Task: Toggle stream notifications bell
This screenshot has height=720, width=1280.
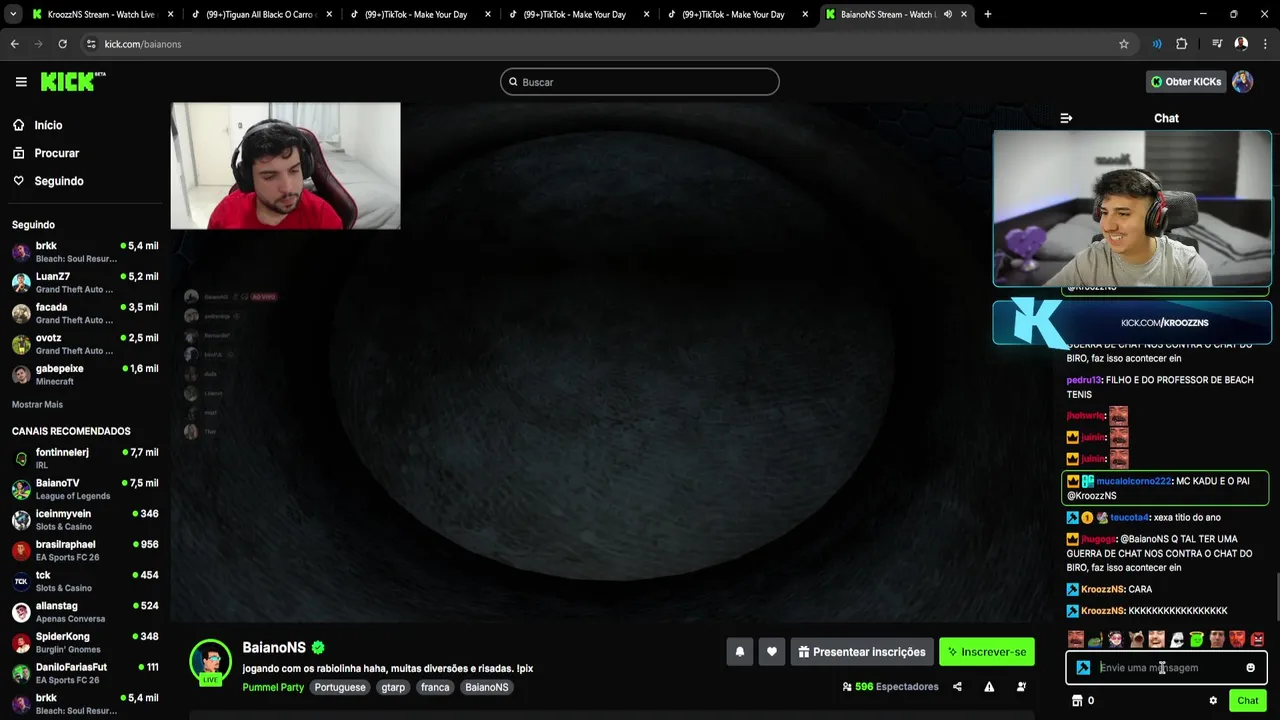Action: [740, 652]
